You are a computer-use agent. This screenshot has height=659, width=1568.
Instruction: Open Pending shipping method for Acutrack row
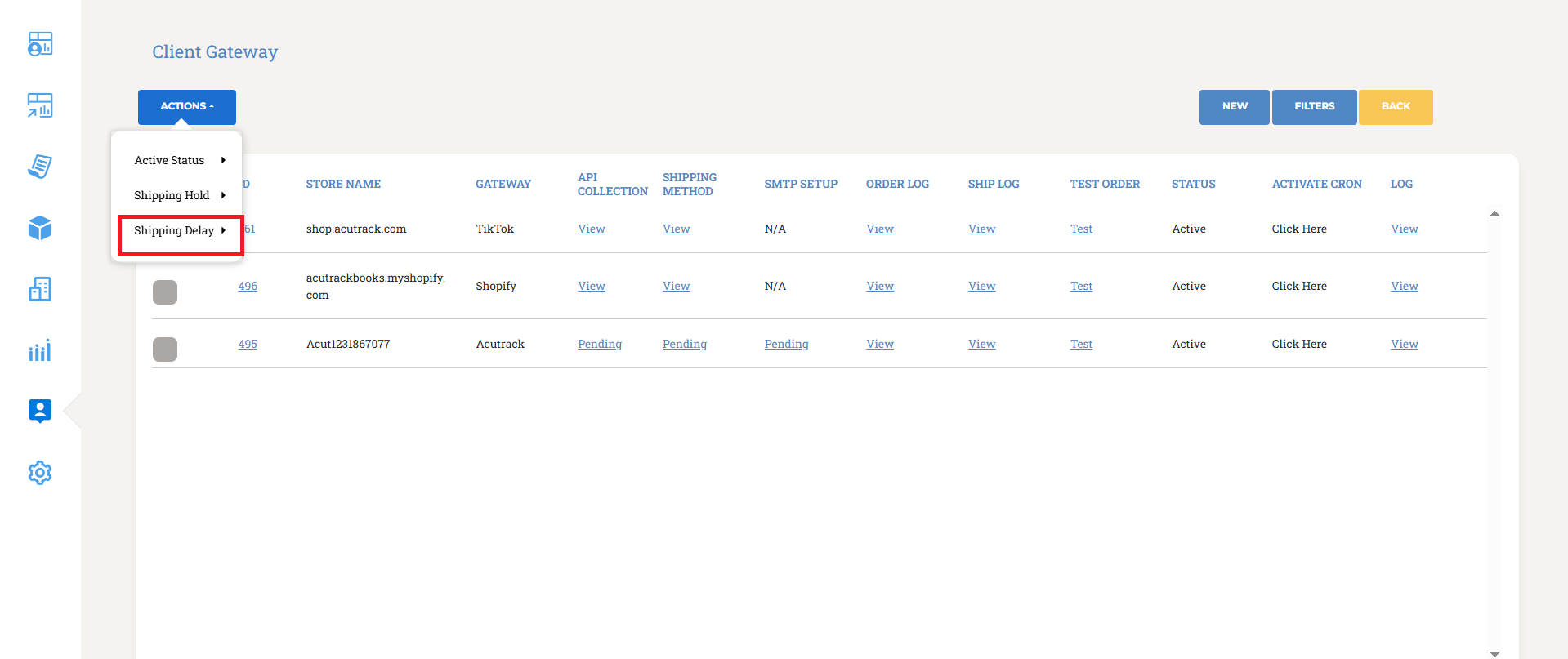click(685, 344)
